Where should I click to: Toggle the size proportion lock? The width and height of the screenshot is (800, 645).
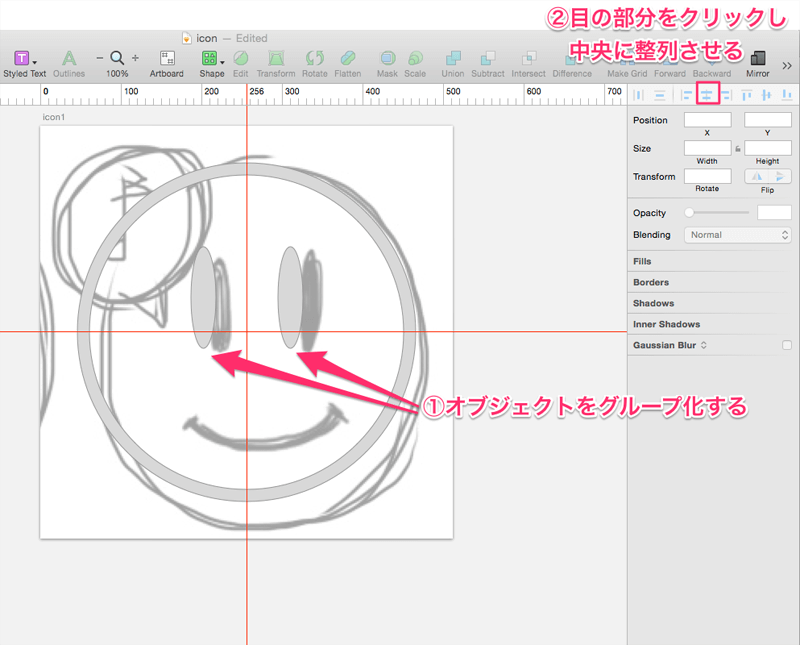[x=738, y=149]
